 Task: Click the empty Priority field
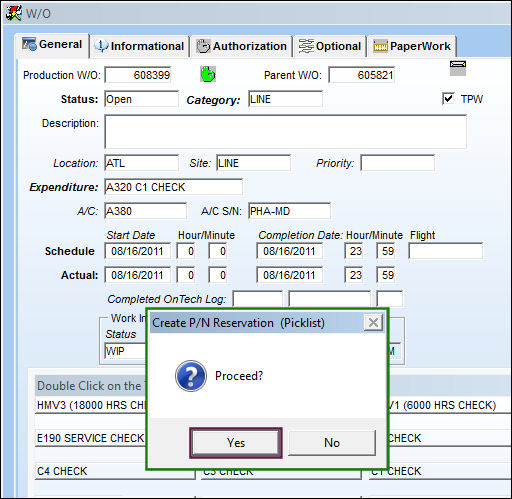tap(397, 163)
